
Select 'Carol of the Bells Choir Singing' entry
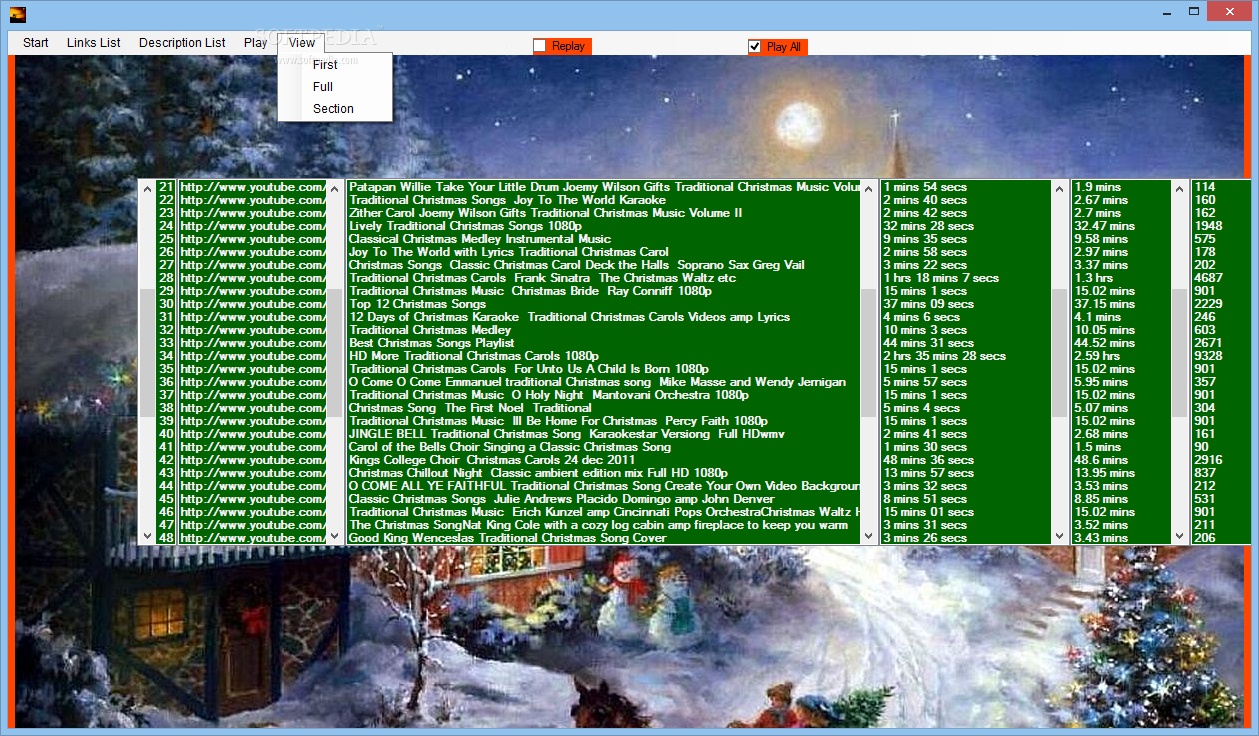510,447
